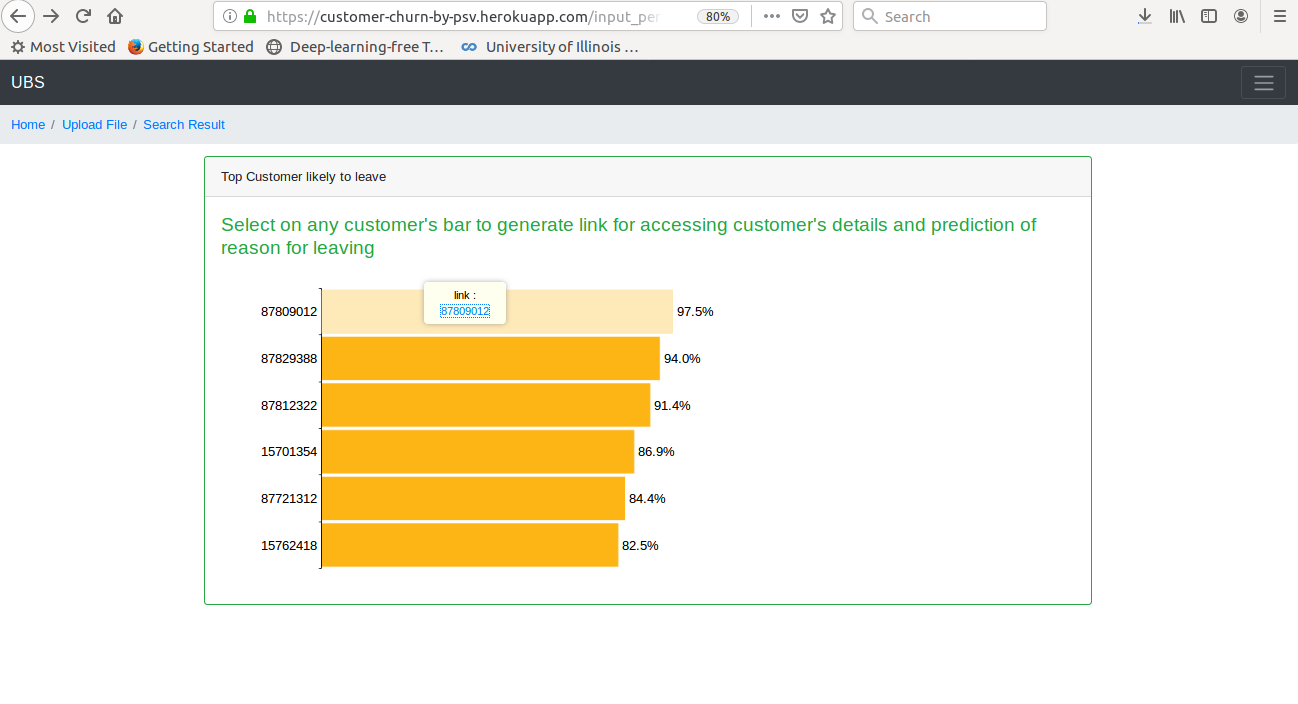Follow the Upload File breadcrumb link

(94, 124)
